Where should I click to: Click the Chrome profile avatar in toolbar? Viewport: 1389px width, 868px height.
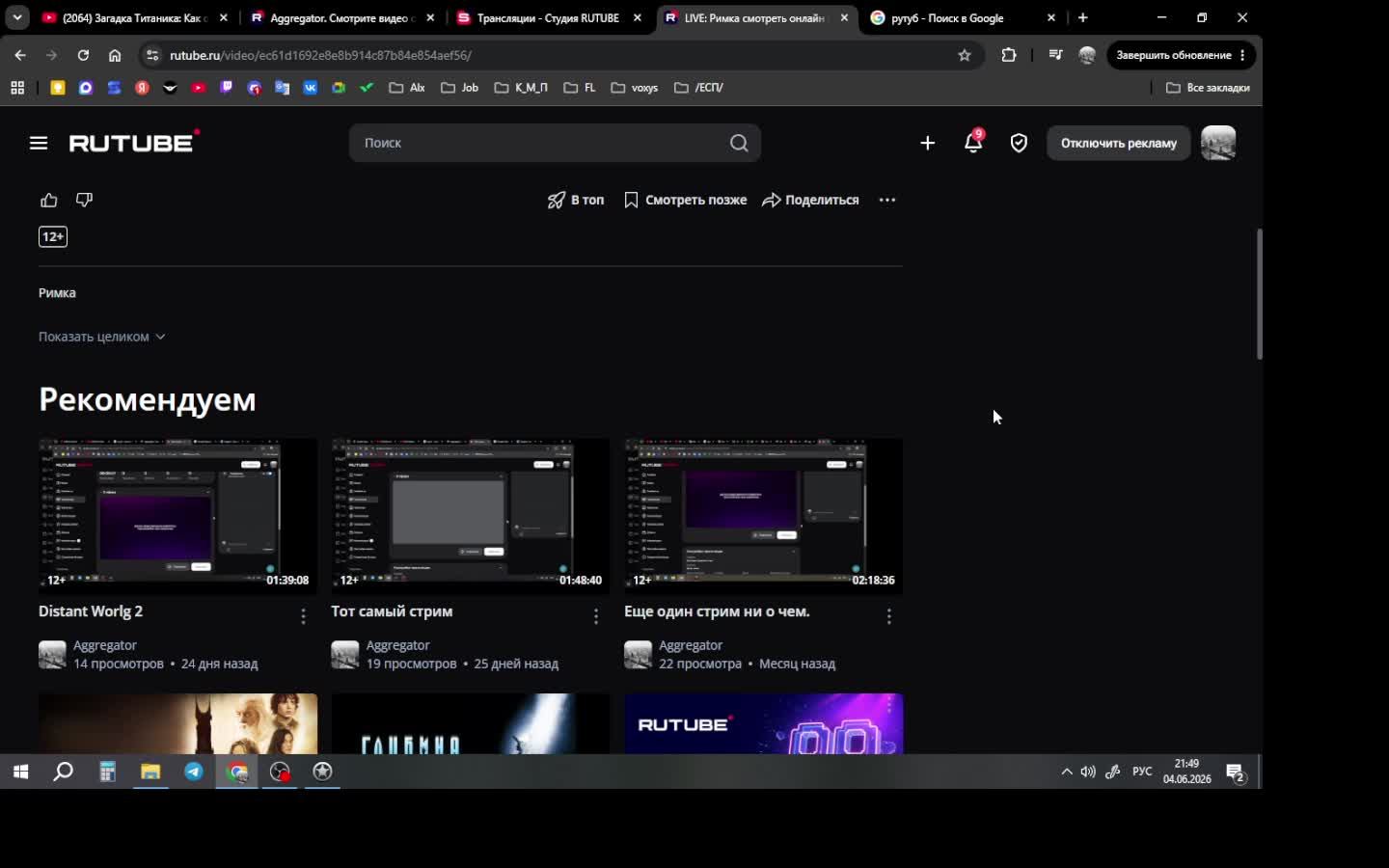pos(1087,55)
